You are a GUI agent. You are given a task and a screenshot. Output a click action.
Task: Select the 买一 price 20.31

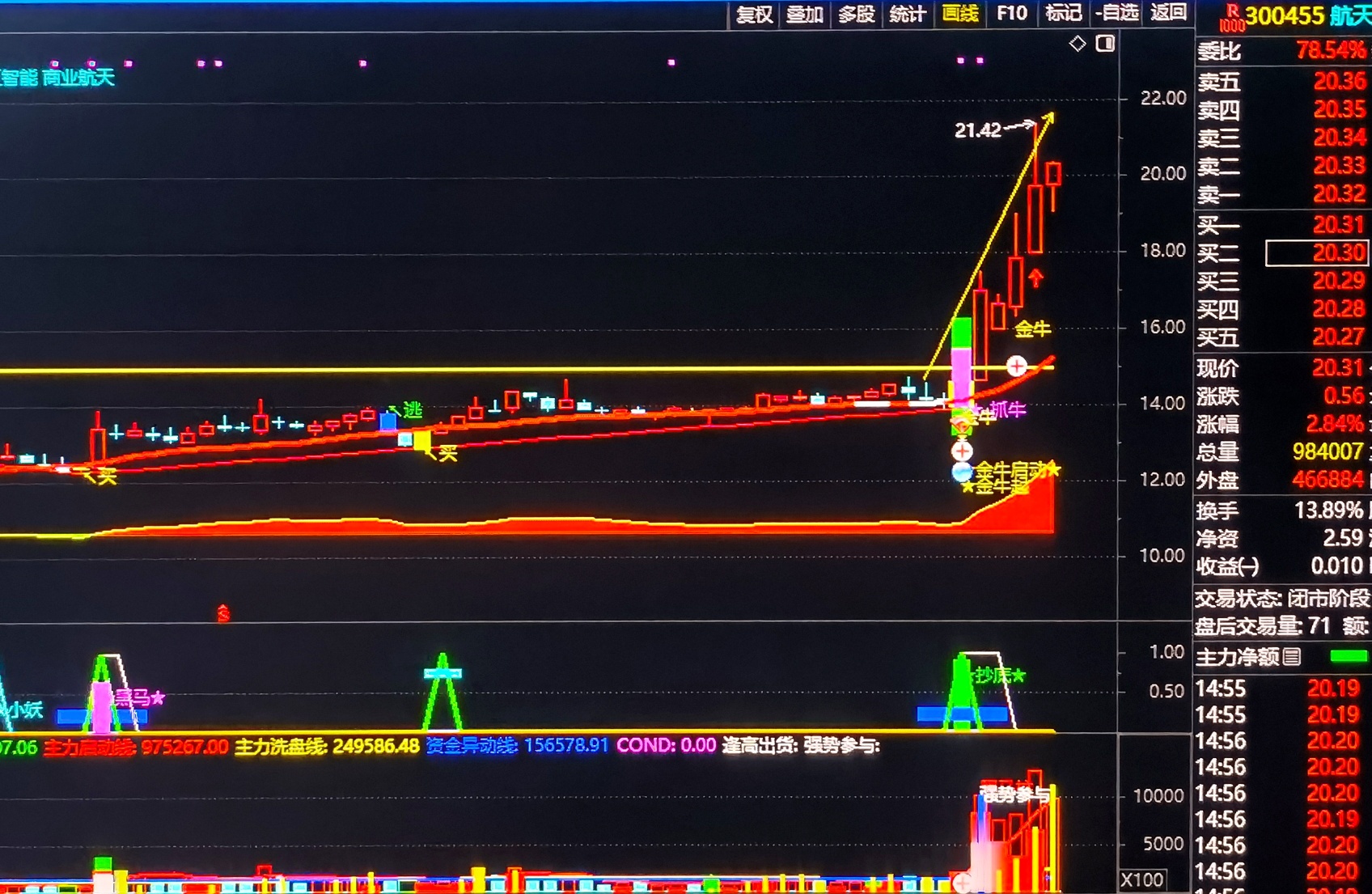pos(1340,225)
